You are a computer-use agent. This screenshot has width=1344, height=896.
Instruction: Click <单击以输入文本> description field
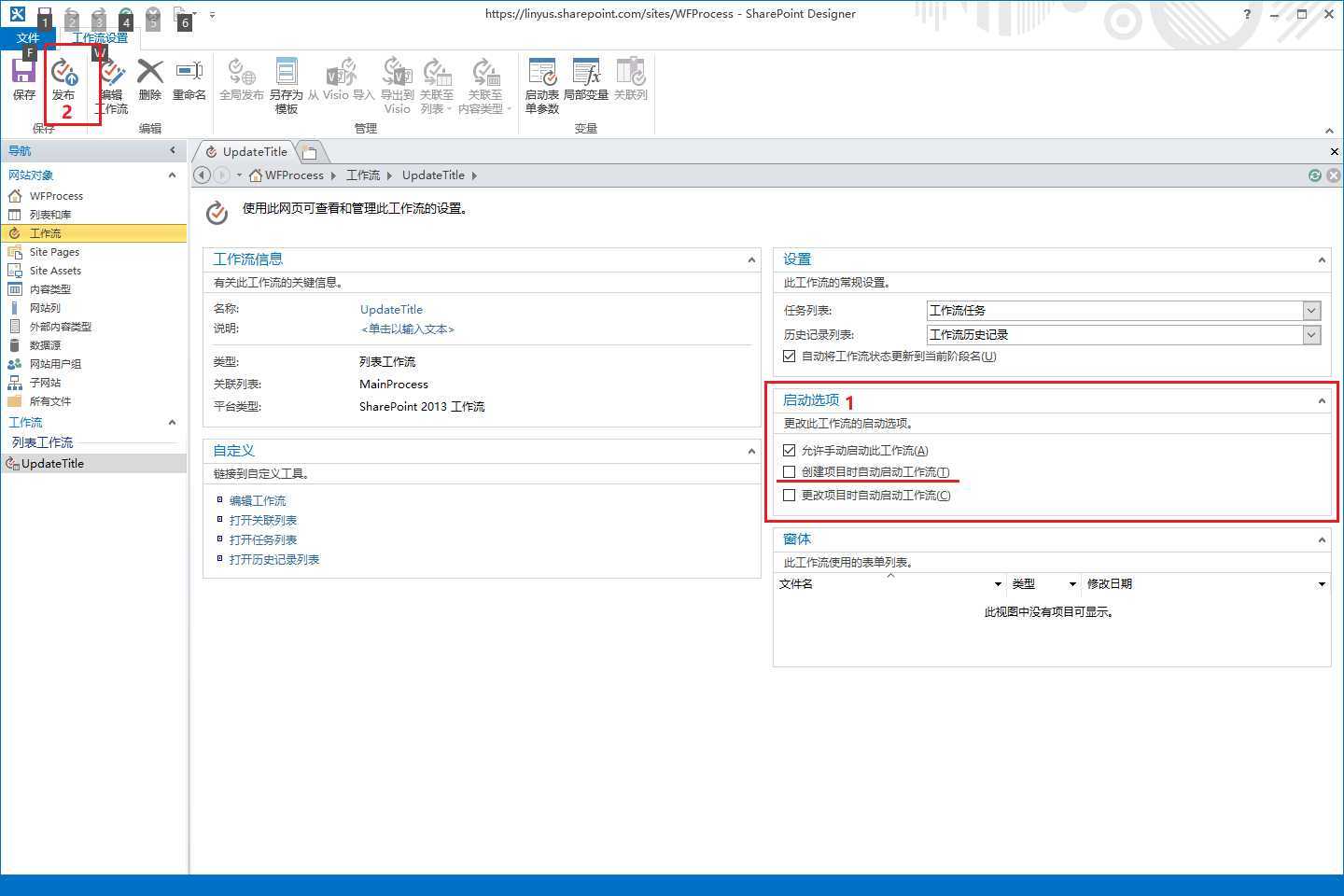coord(408,329)
